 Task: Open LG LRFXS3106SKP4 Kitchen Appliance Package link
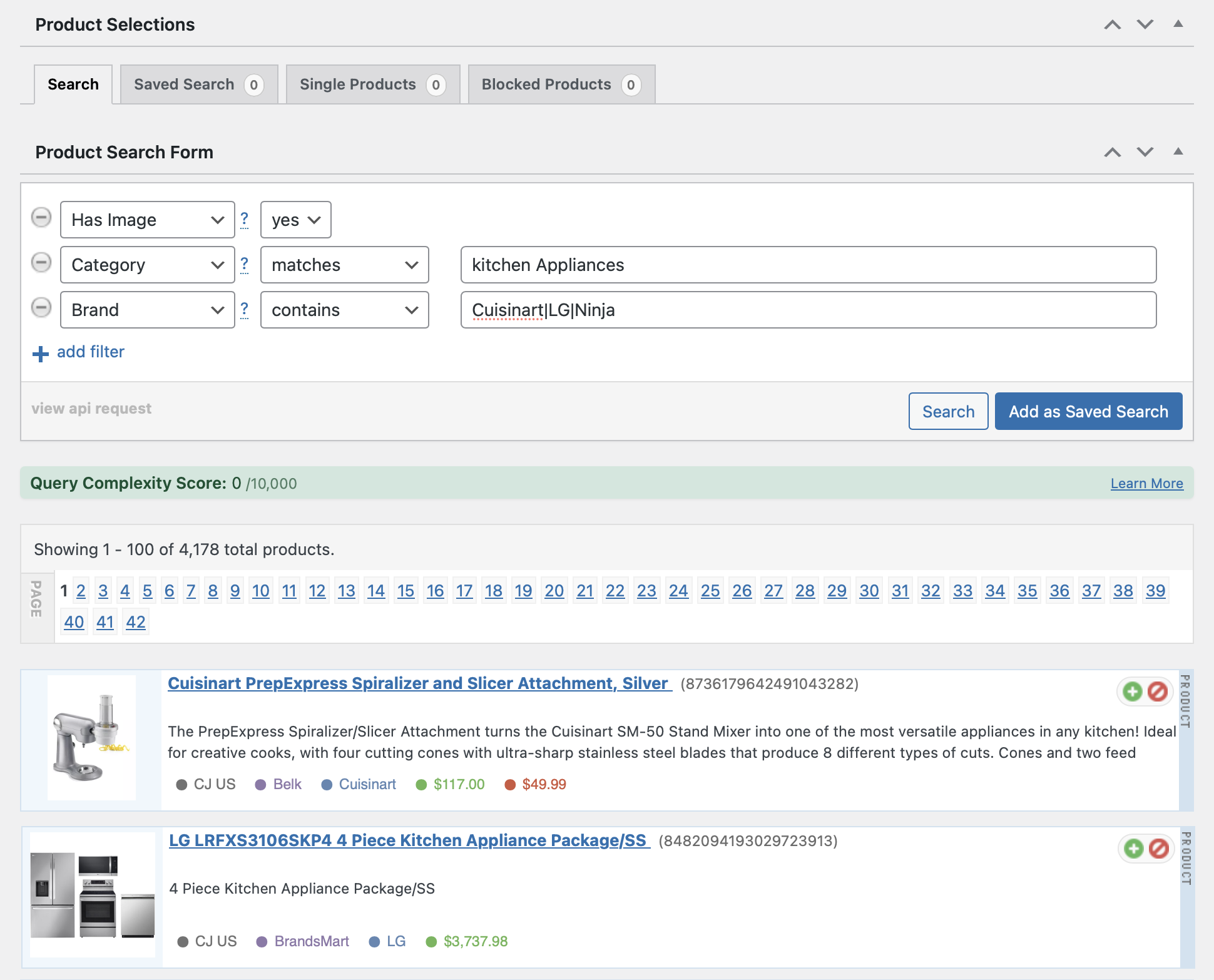point(410,840)
